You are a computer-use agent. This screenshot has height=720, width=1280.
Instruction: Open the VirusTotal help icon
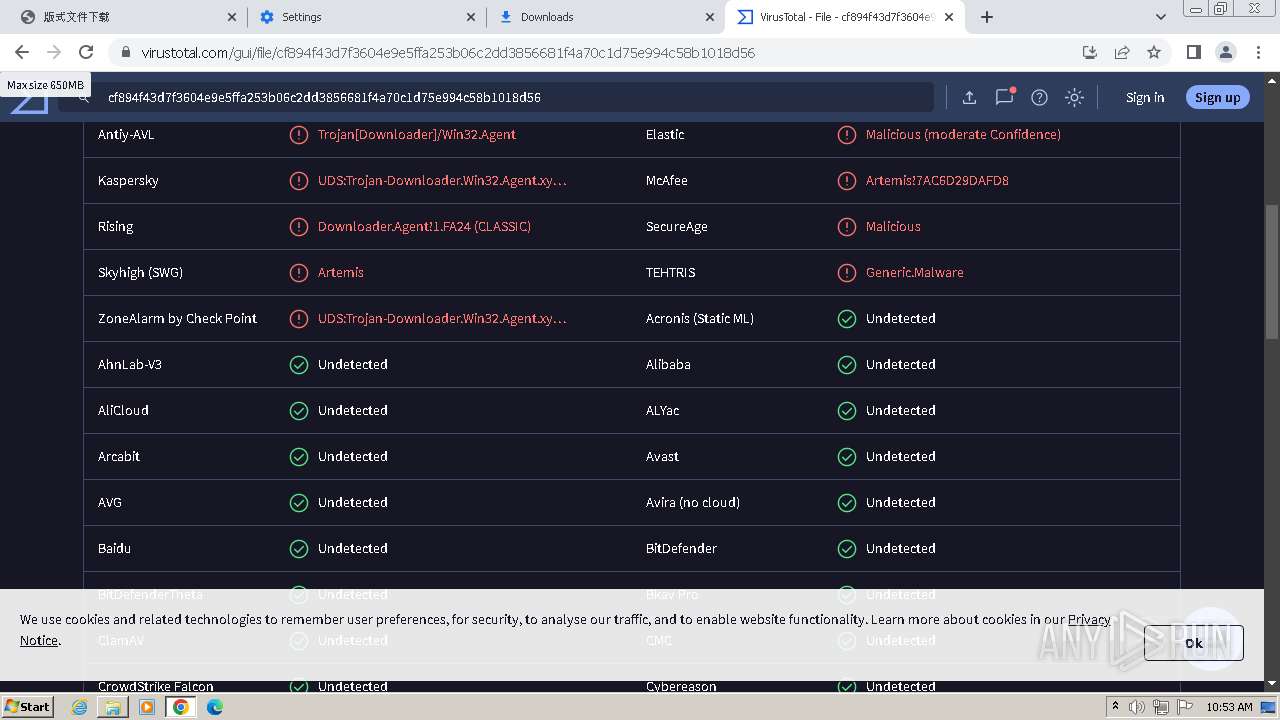pos(1039,97)
